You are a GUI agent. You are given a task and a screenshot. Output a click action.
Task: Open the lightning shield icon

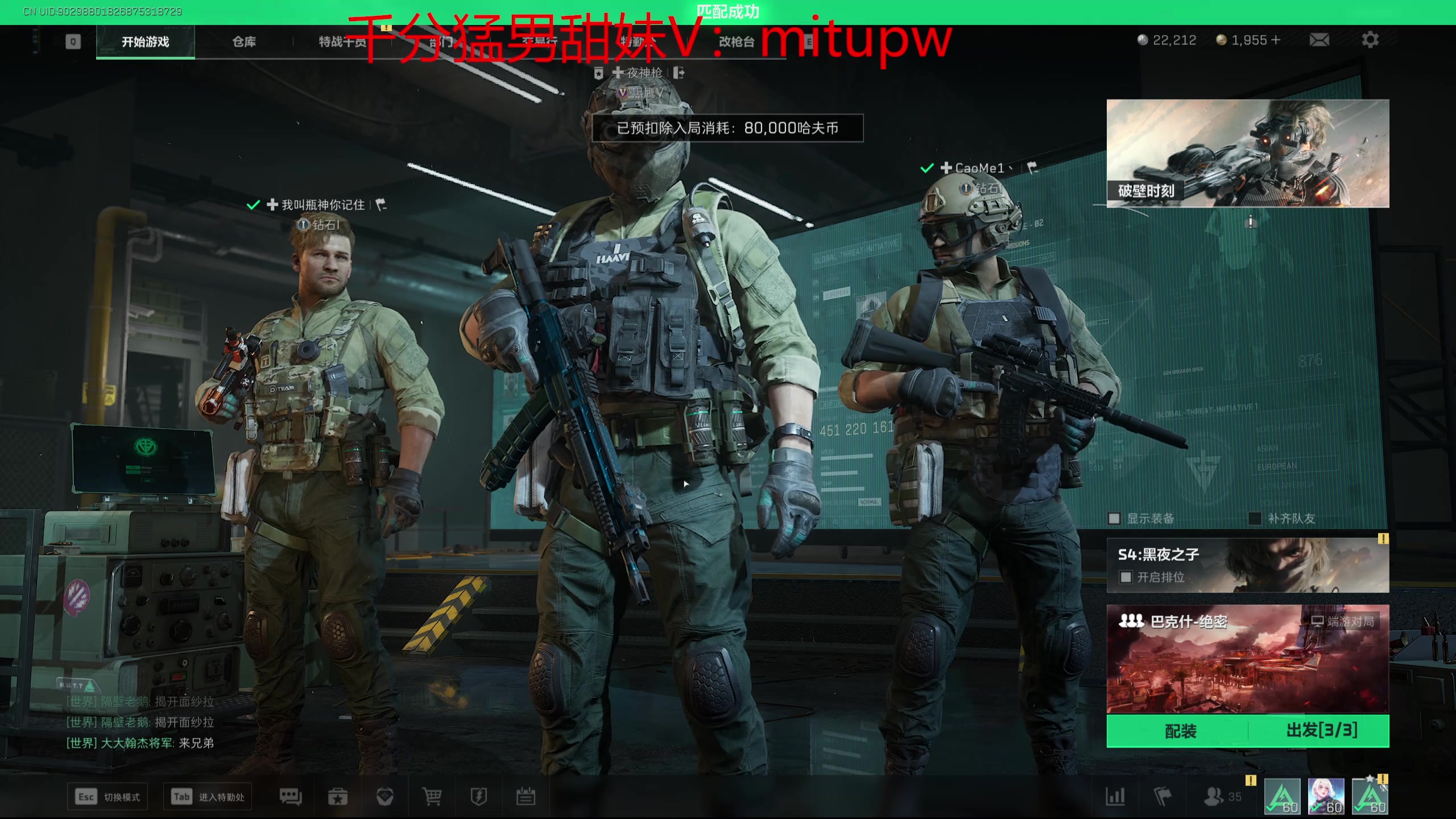(479, 796)
